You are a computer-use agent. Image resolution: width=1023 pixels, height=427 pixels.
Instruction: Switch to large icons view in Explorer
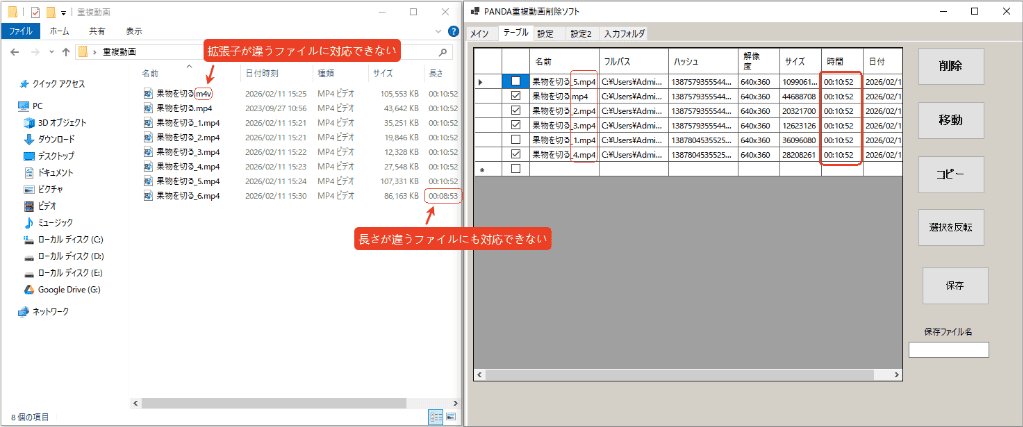pyautogui.click(x=451, y=416)
